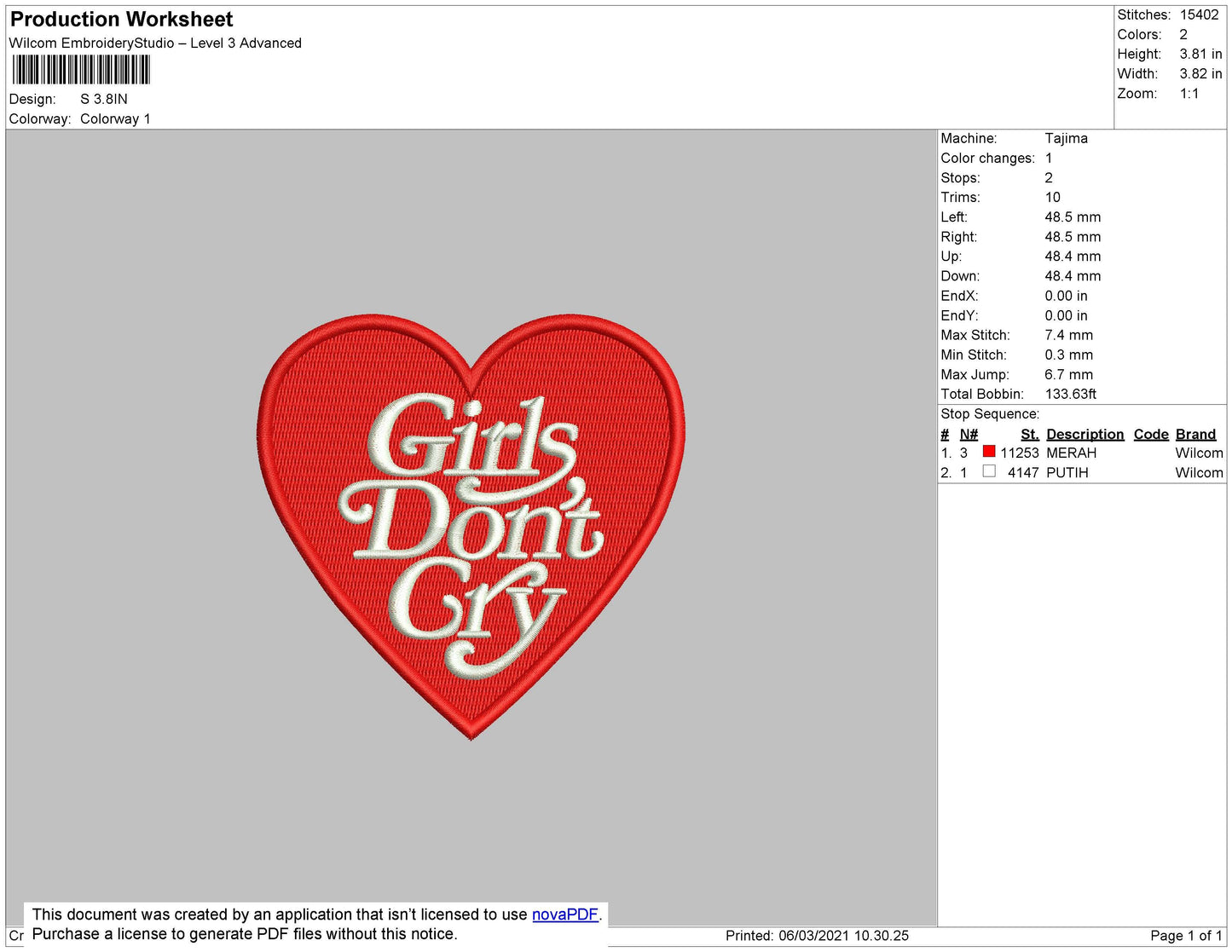Click the white PUTIH color swatch

click(989, 471)
